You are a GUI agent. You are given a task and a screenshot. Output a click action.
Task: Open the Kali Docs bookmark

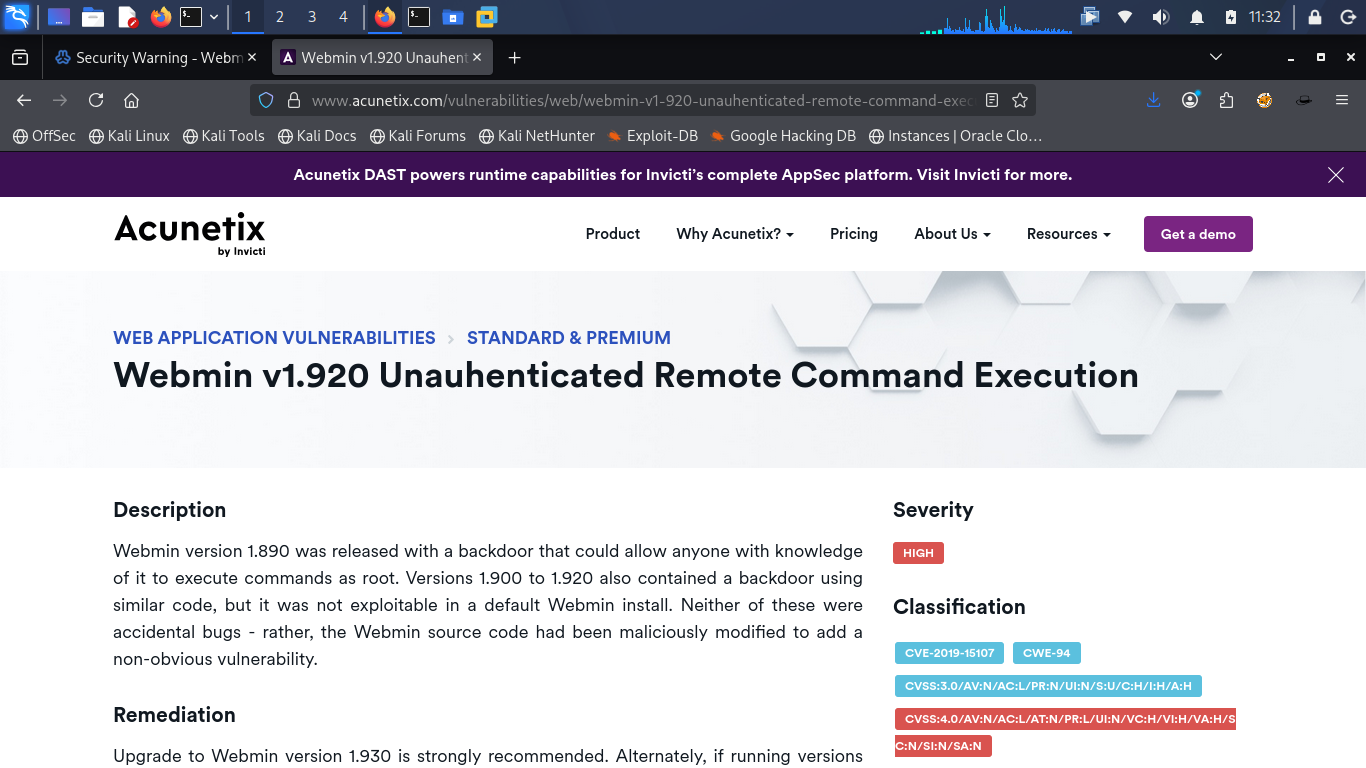[317, 136]
